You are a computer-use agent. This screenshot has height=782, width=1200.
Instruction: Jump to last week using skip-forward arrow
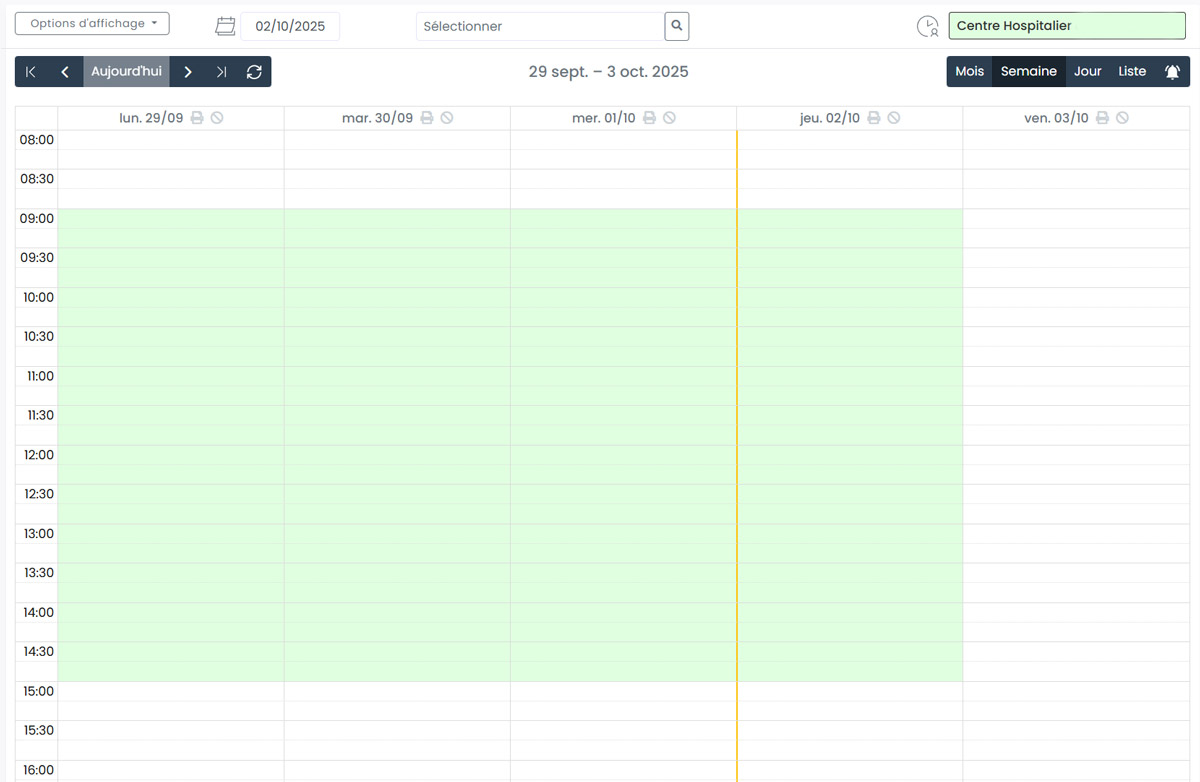pos(221,72)
